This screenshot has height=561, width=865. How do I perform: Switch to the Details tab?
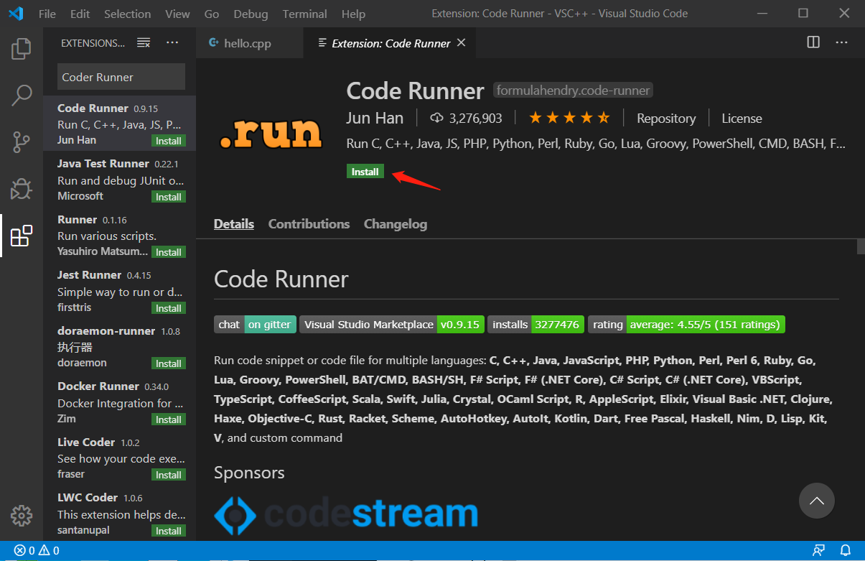[x=234, y=224]
